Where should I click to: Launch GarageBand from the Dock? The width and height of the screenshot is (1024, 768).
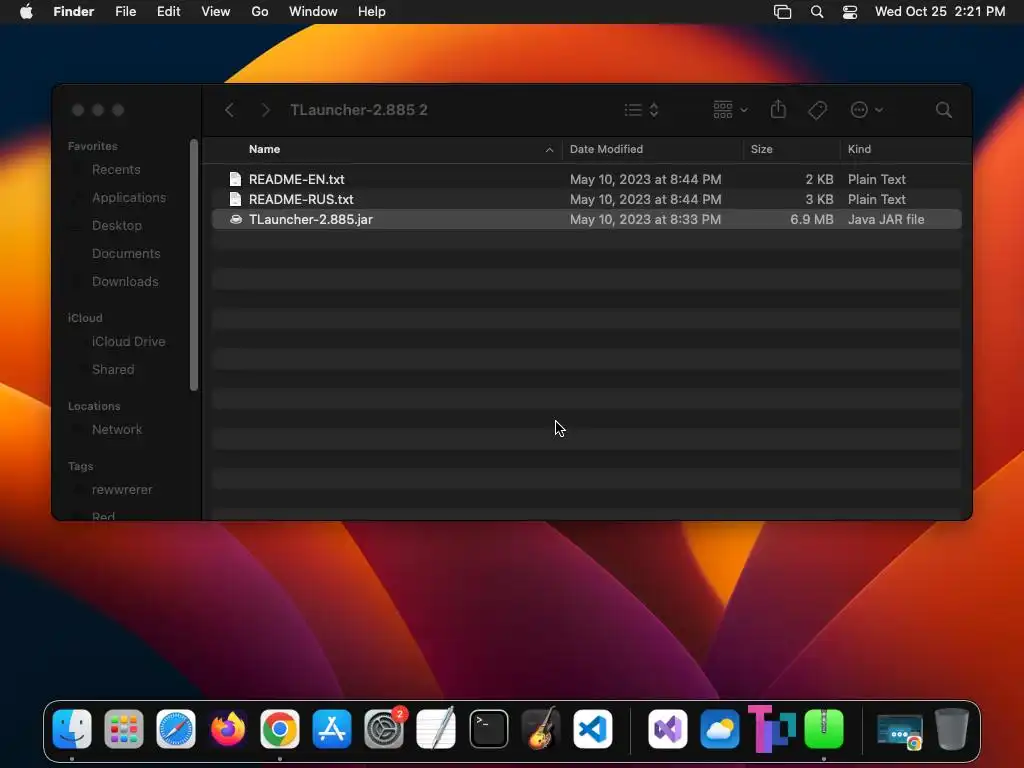click(x=541, y=728)
